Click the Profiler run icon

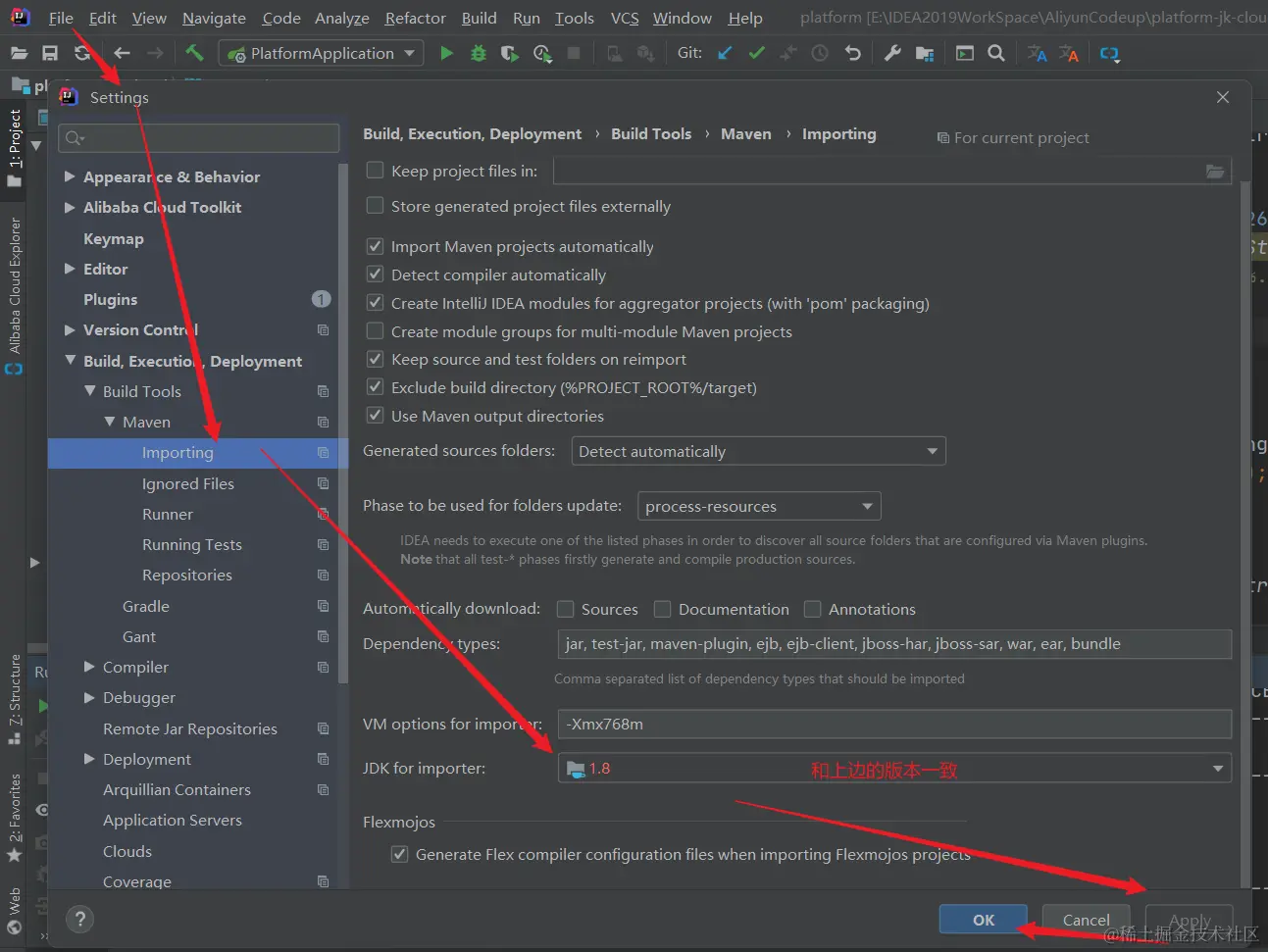click(542, 53)
